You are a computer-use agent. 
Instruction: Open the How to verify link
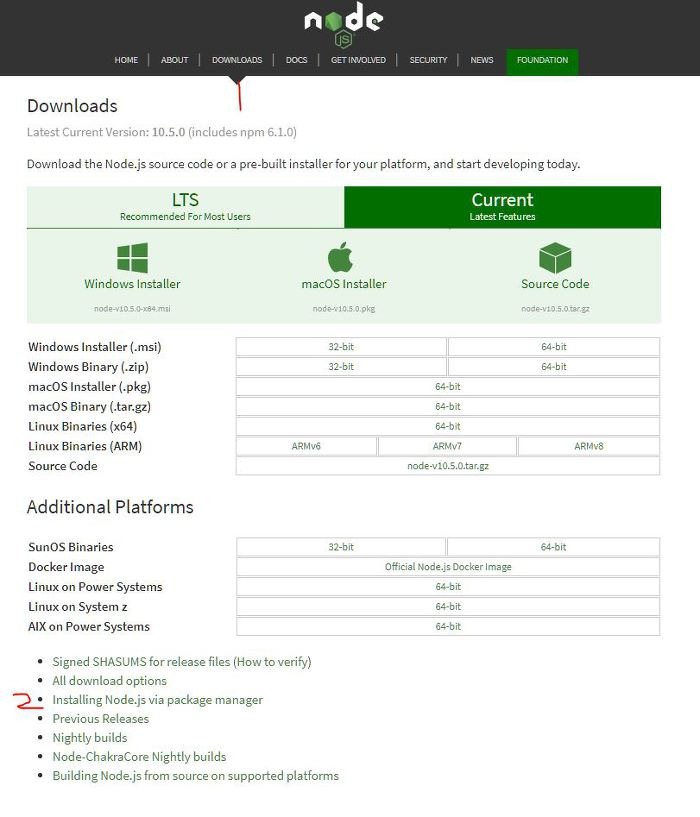tap(273, 662)
